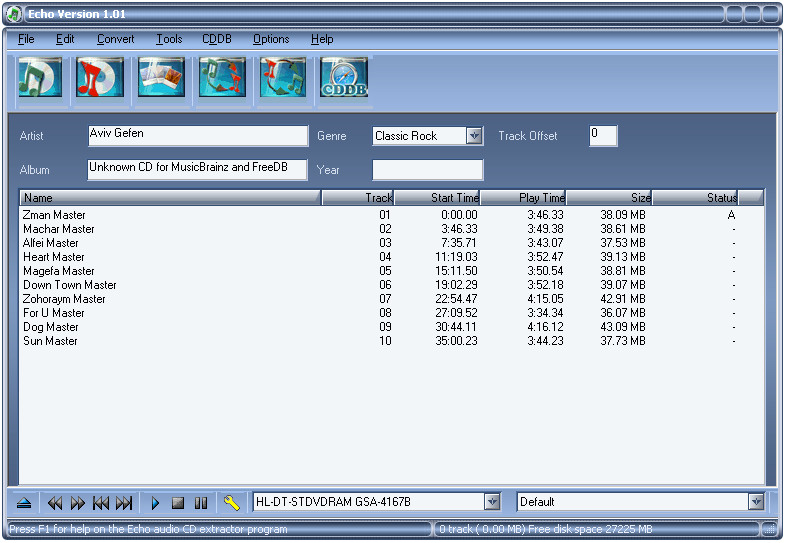
Task: Open the Convert menu
Action: [x=115, y=39]
